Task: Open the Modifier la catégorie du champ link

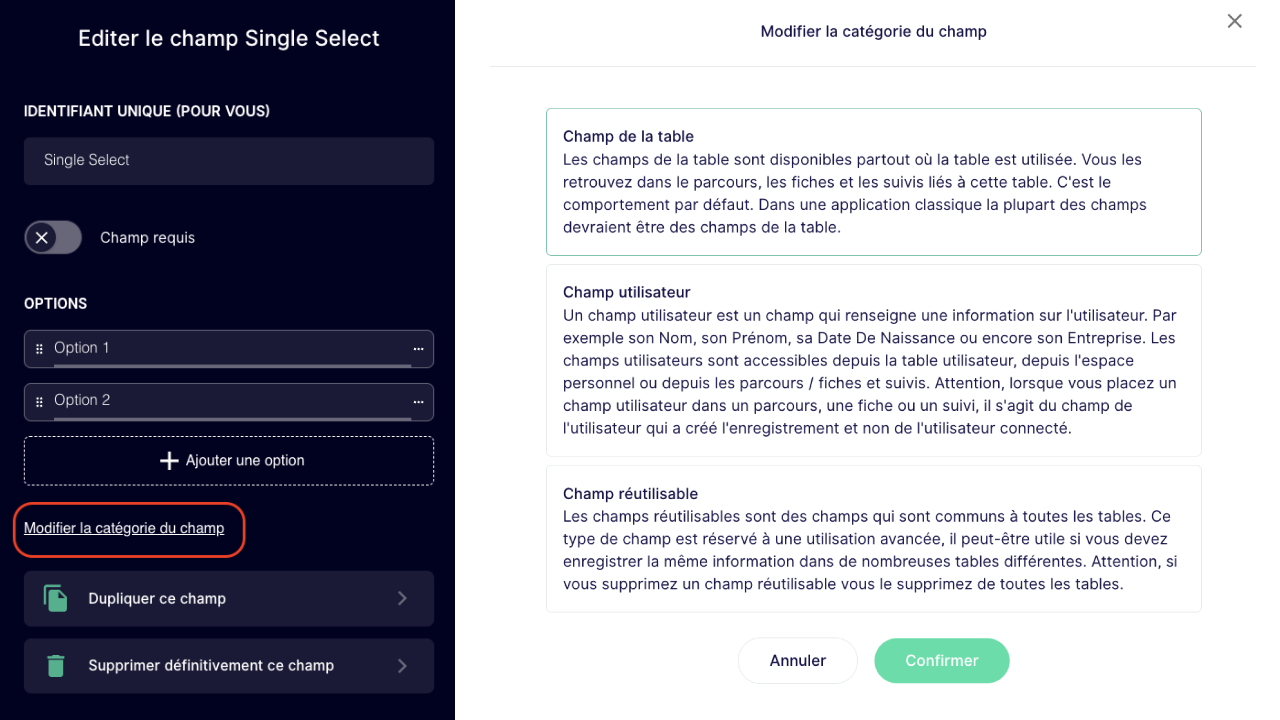Action: [x=124, y=528]
